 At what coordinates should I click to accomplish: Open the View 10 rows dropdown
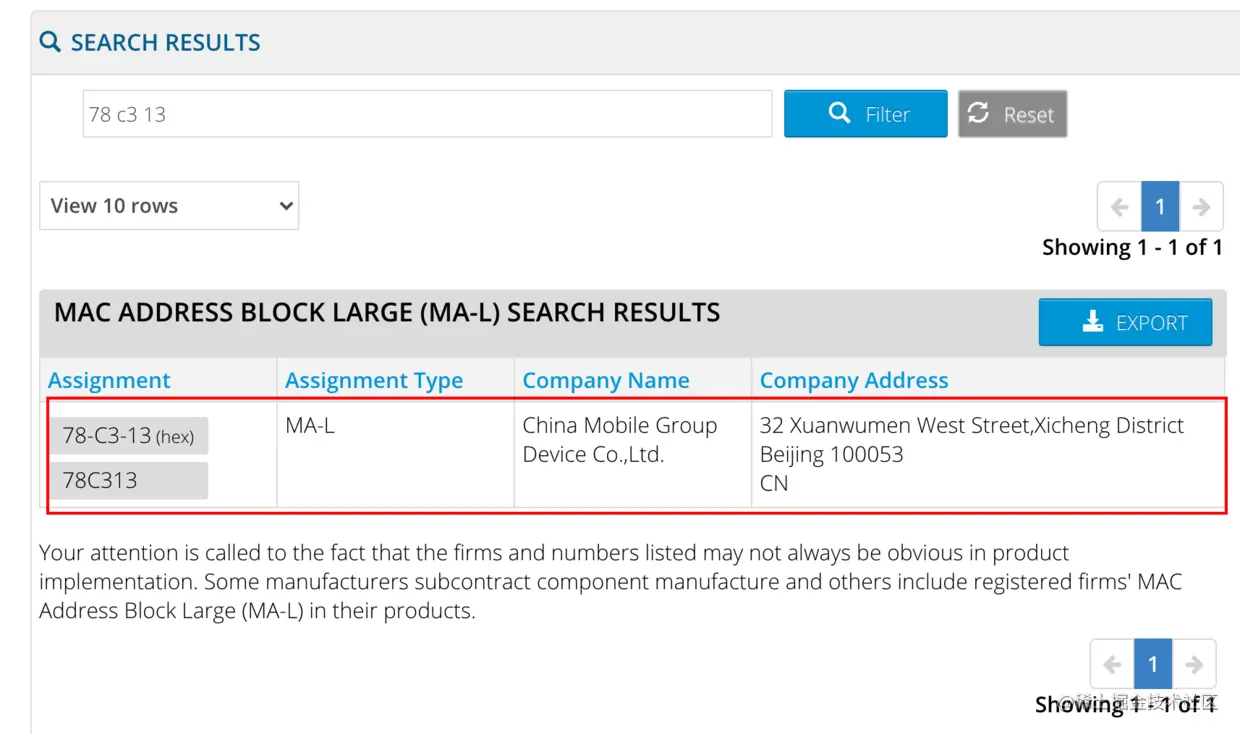tap(169, 205)
